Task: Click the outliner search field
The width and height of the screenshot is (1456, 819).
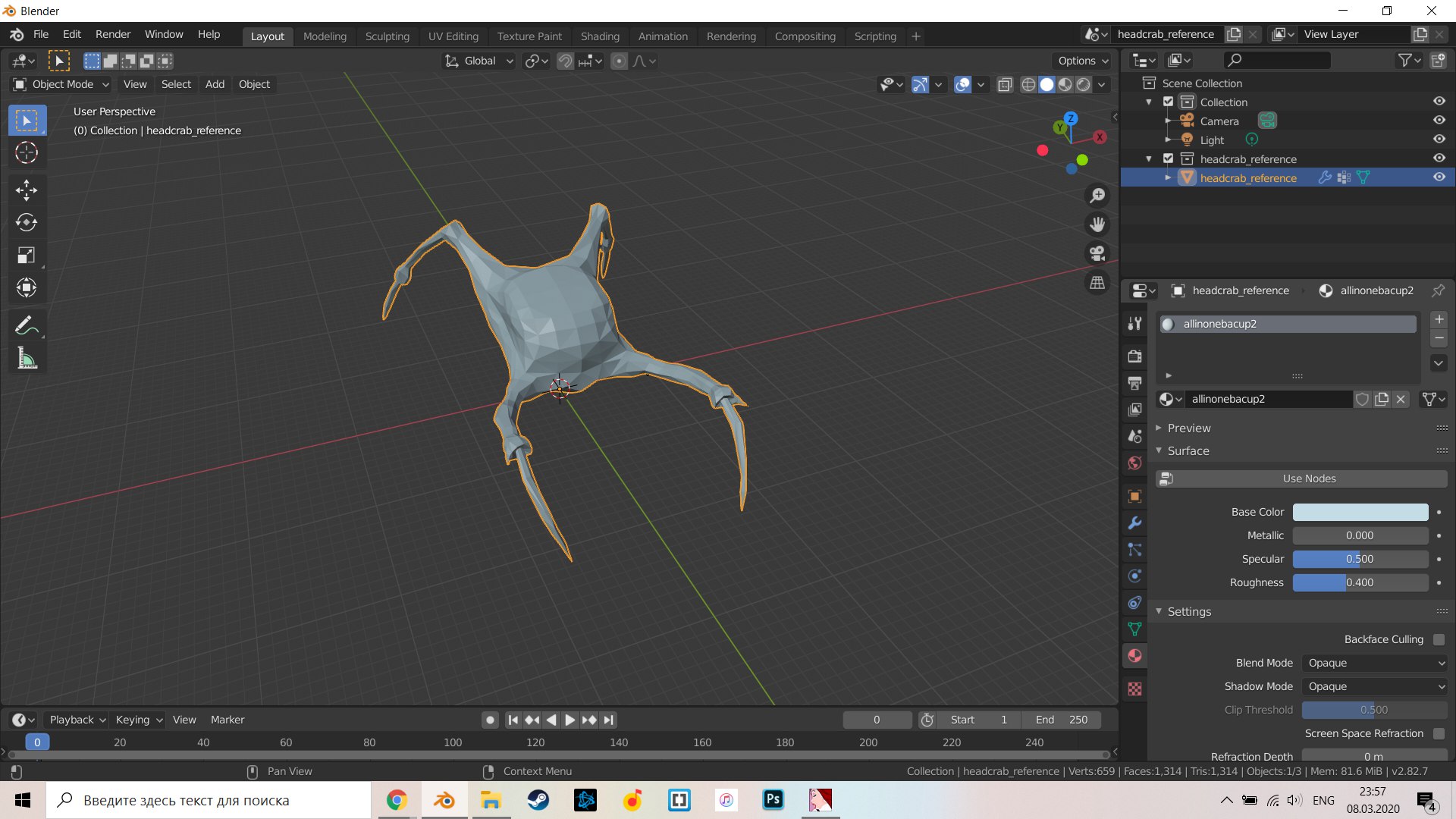Action: (1278, 60)
